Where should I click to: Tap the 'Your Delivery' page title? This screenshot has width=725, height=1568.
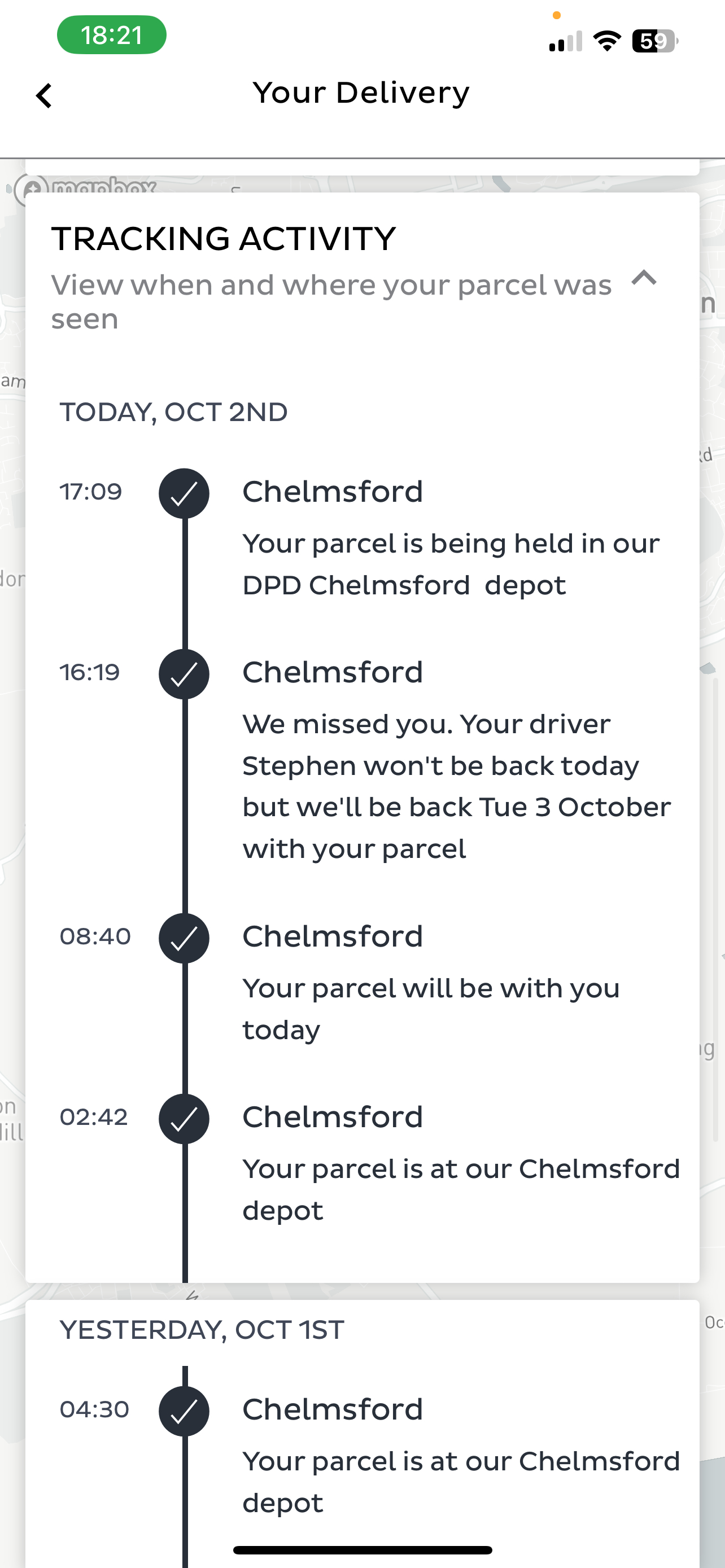[x=361, y=93]
